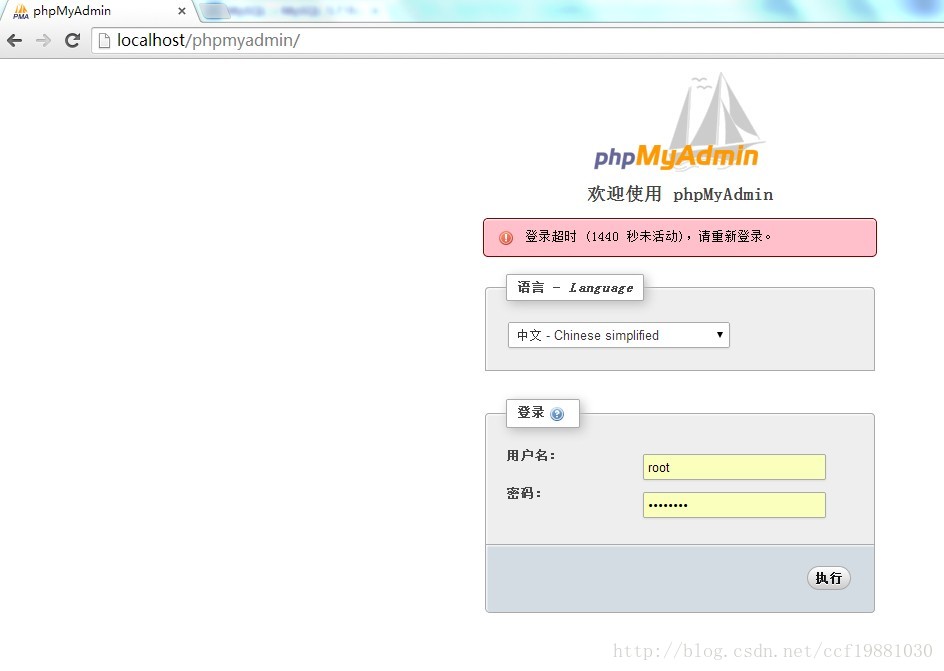Click the page icon in the address bar
The image size is (944, 671).
tap(104, 40)
